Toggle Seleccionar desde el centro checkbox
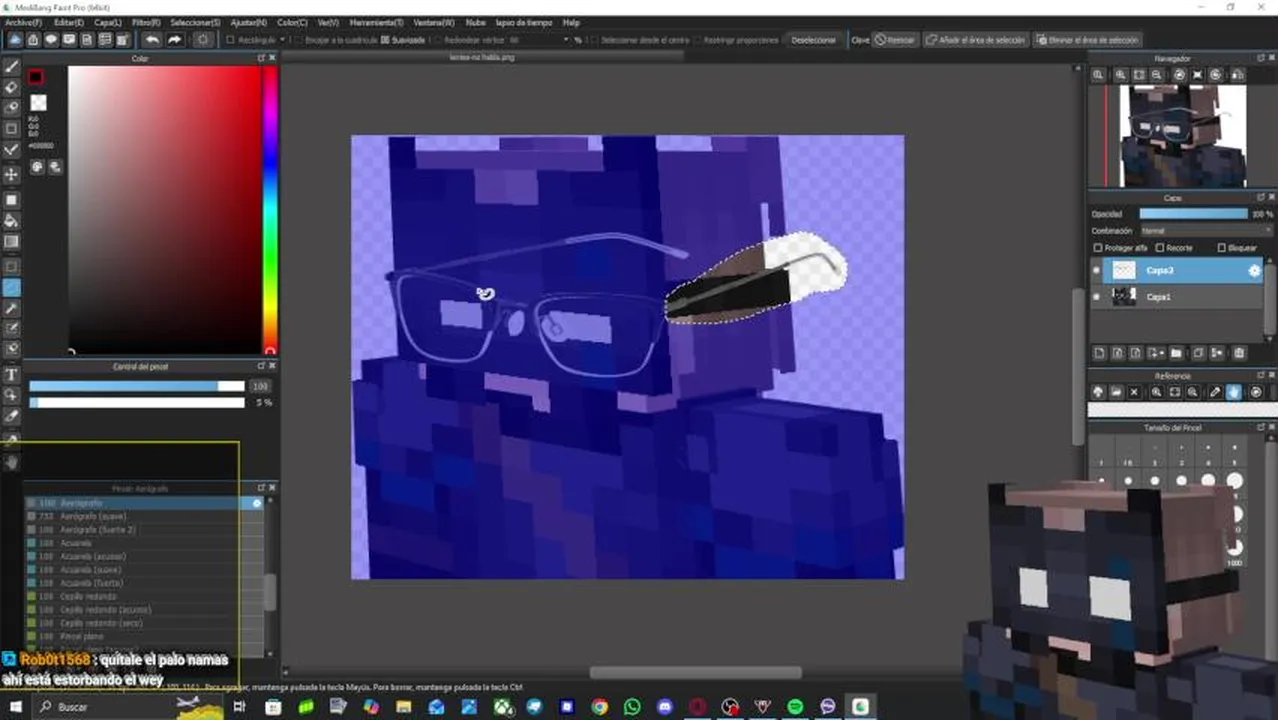 click(x=593, y=40)
